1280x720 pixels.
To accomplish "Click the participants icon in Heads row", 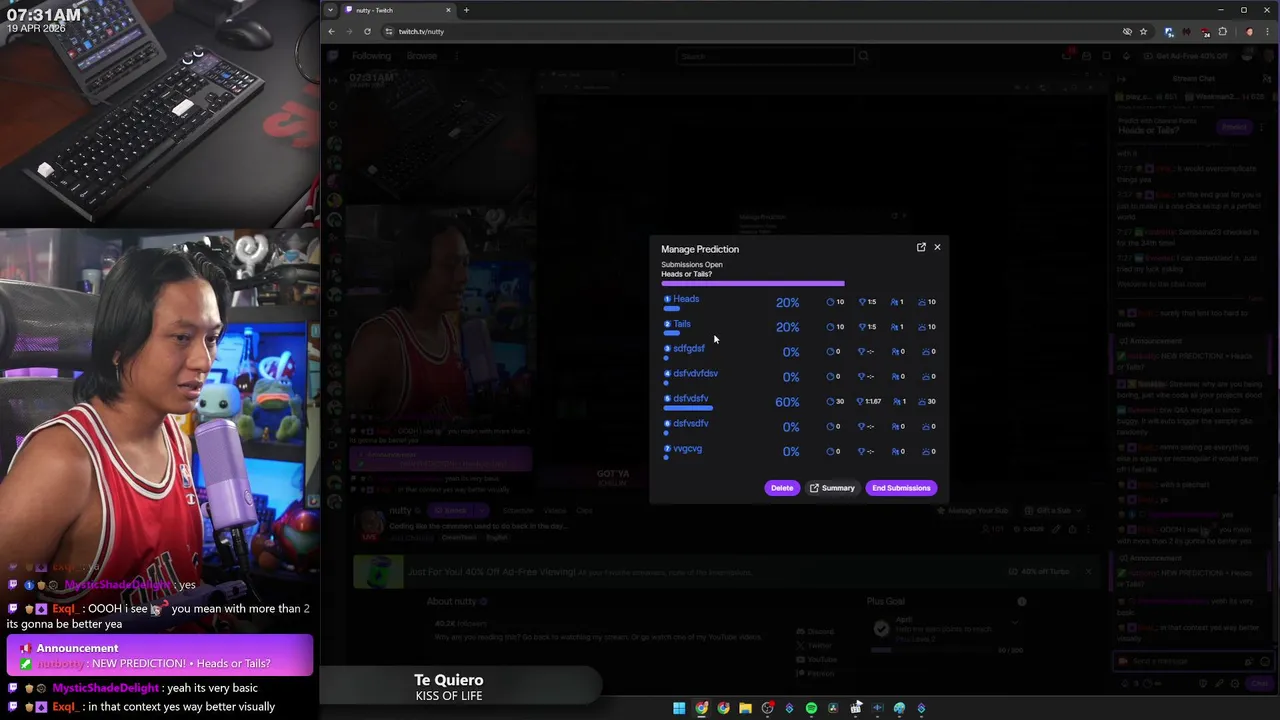I will point(894,302).
